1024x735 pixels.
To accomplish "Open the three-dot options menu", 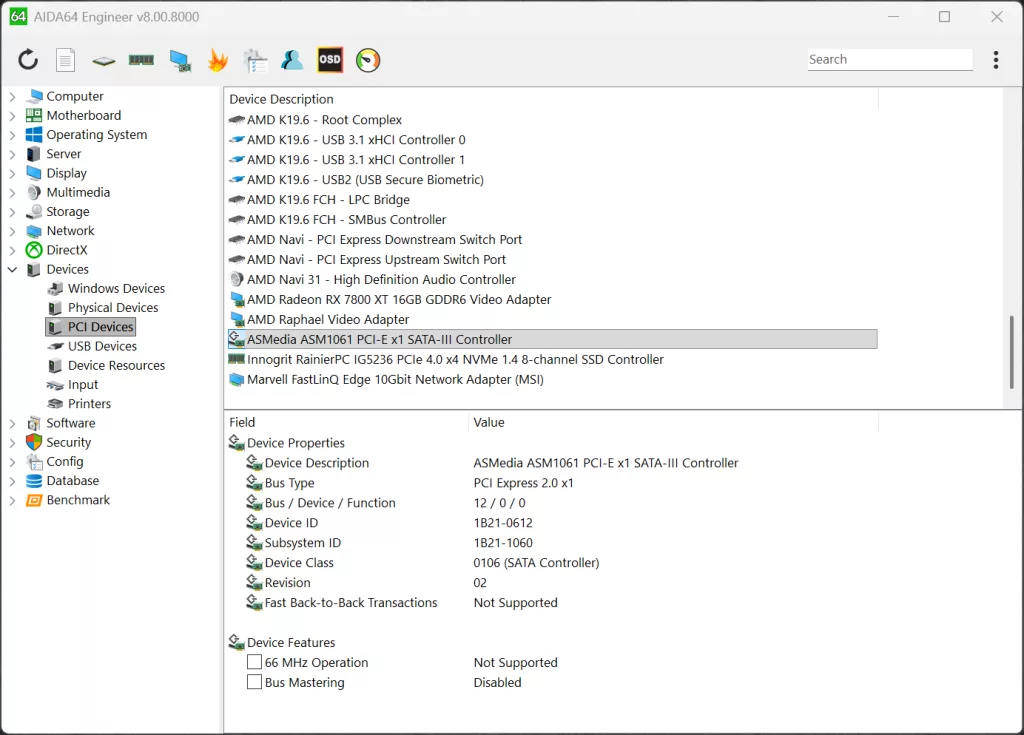I will coord(995,60).
